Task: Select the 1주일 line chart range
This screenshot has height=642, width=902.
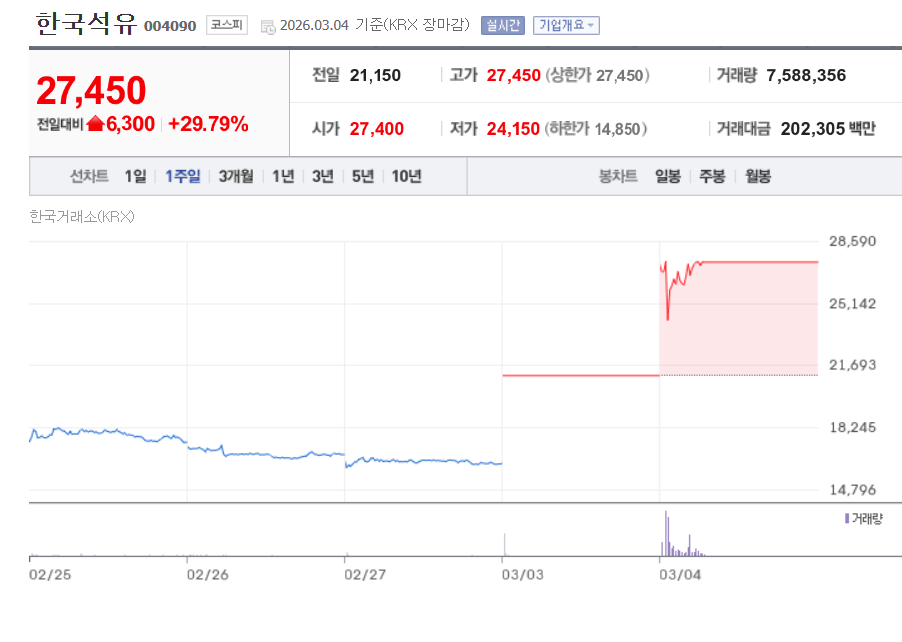Action: (x=183, y=176)
